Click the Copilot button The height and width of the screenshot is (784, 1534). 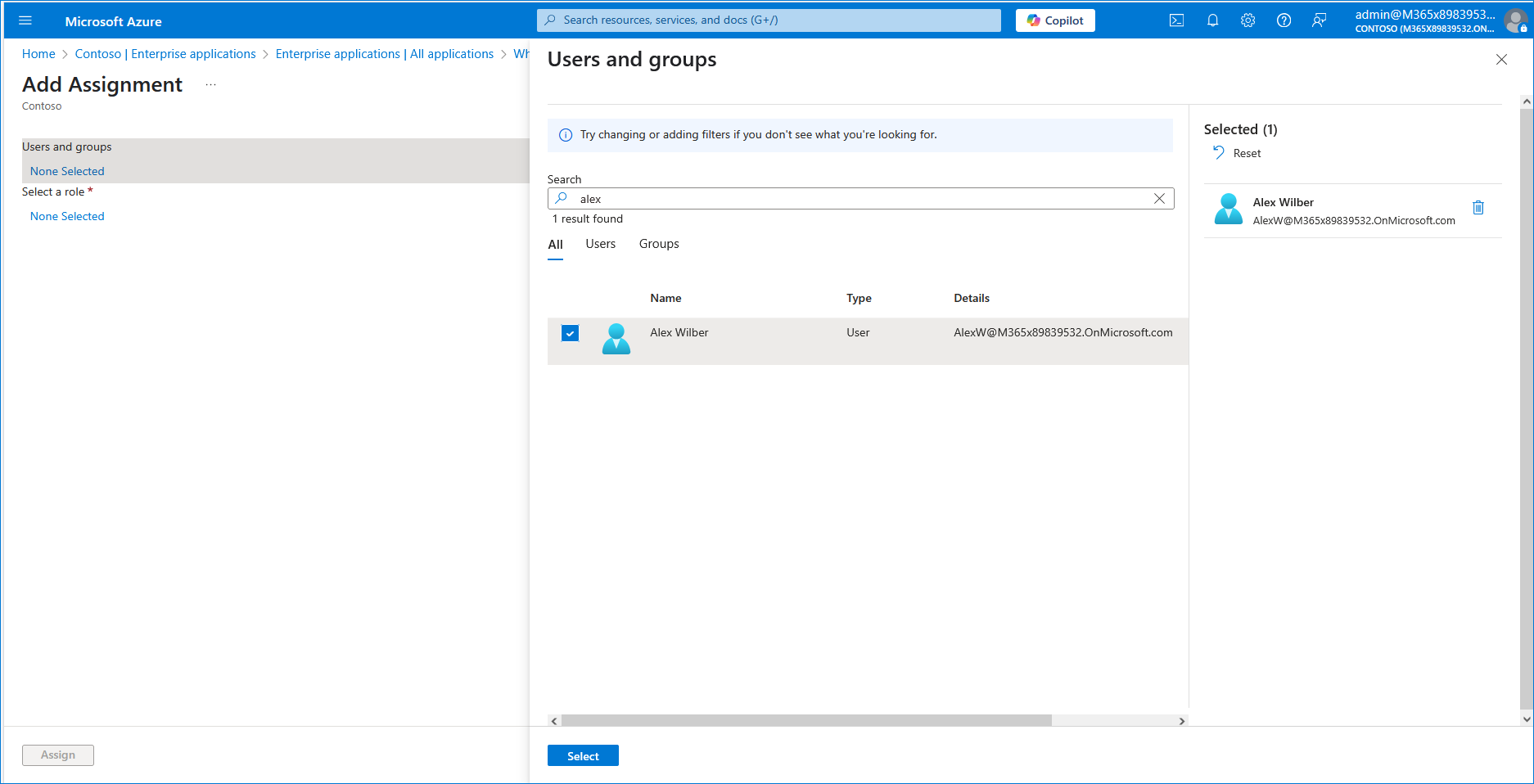pos(1054,20)
